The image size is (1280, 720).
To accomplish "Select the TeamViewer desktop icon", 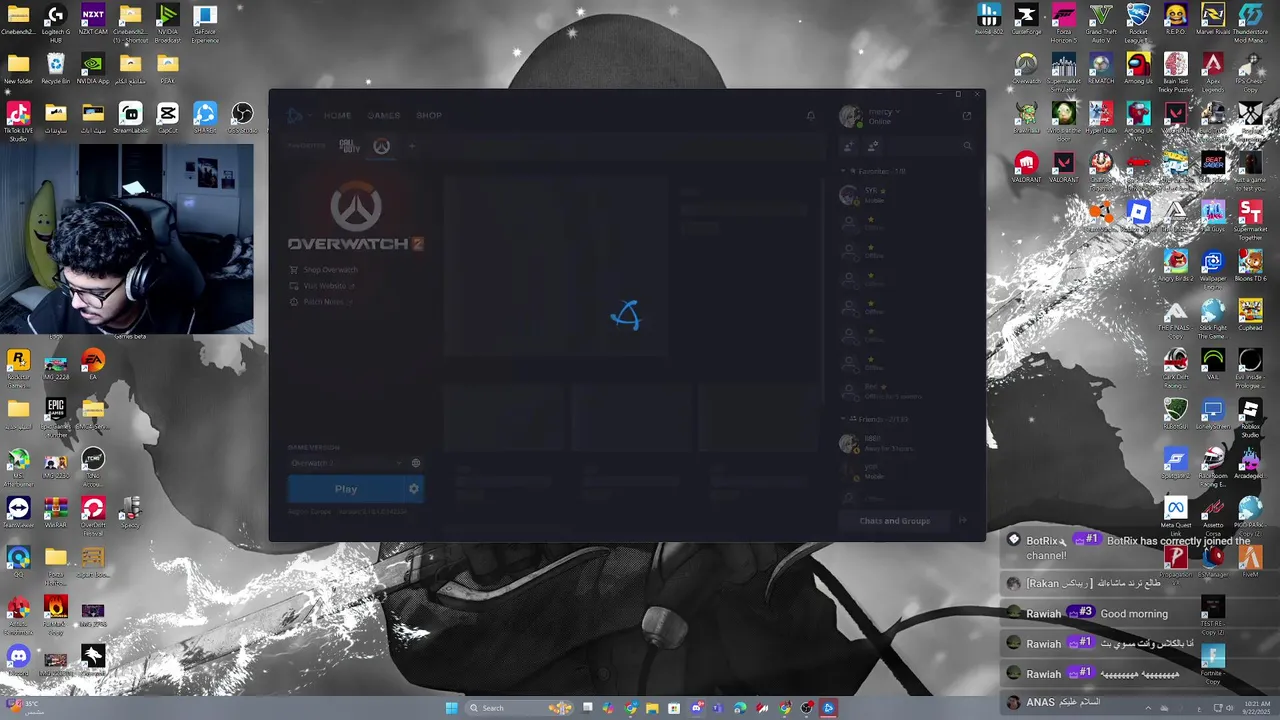I will point(18,513).
